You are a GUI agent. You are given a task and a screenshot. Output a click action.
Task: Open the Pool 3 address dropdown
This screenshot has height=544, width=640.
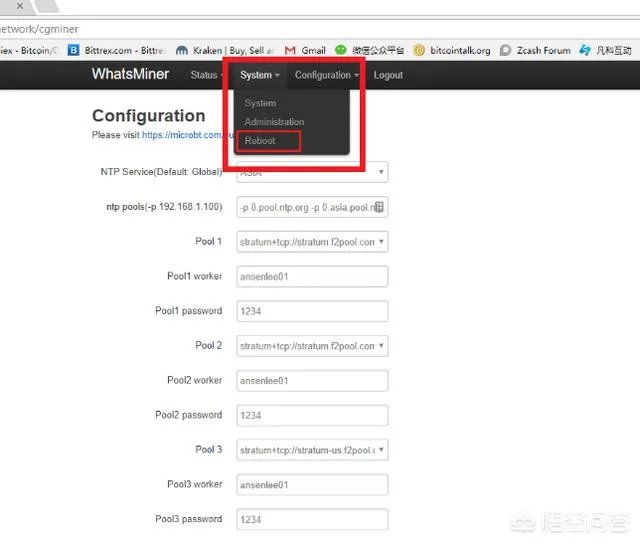(x=312, y=450)
